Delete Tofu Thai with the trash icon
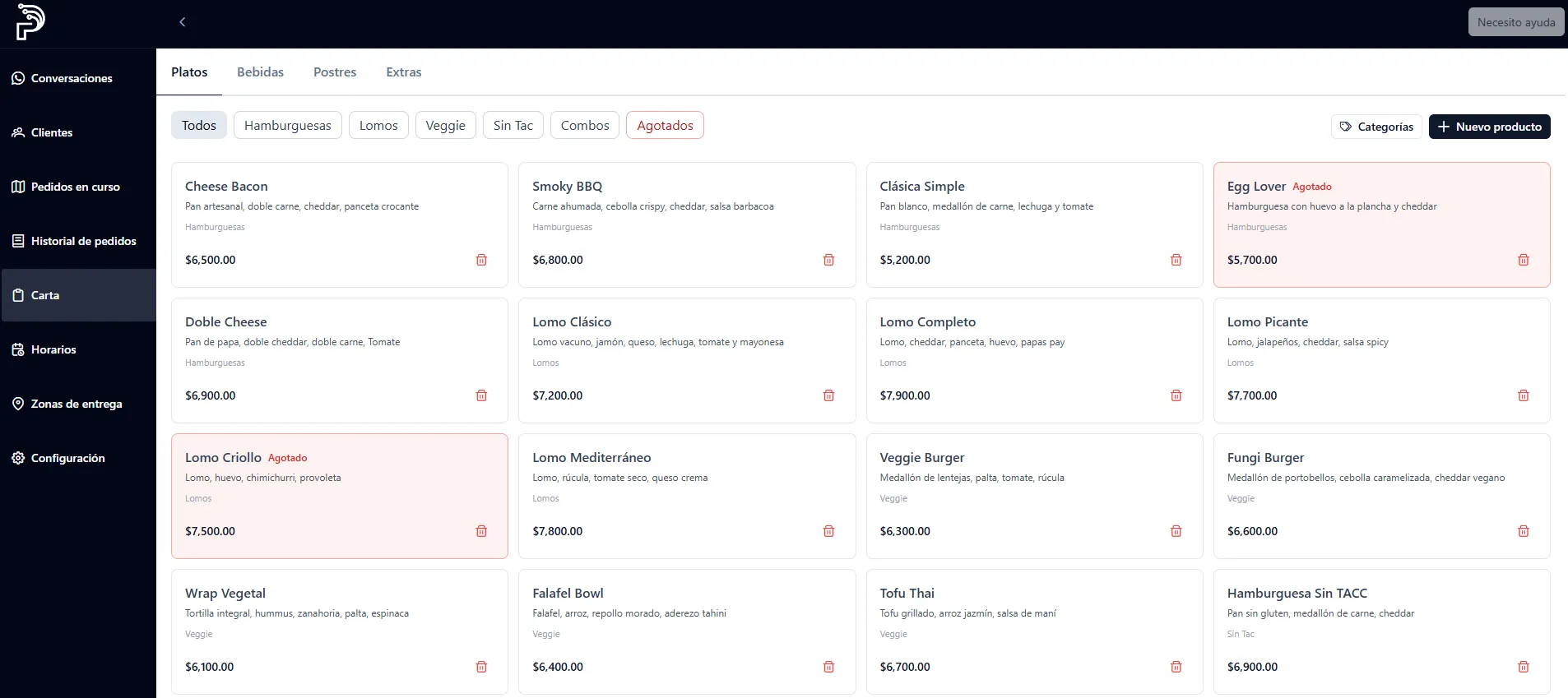Viewport: 1568px width, 698px height. [x=1176, y=667]
